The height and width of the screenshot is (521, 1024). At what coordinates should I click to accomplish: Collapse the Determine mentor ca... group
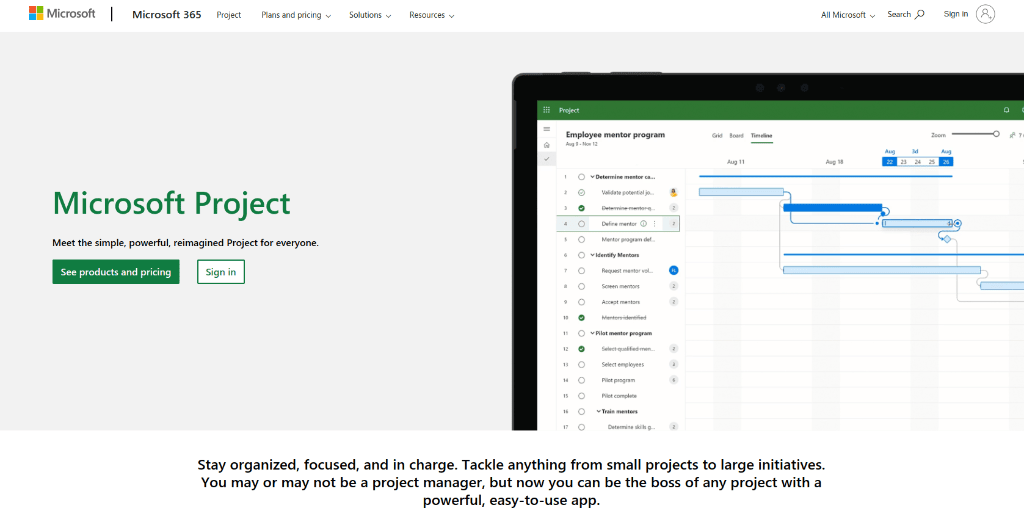coord(593,177)
